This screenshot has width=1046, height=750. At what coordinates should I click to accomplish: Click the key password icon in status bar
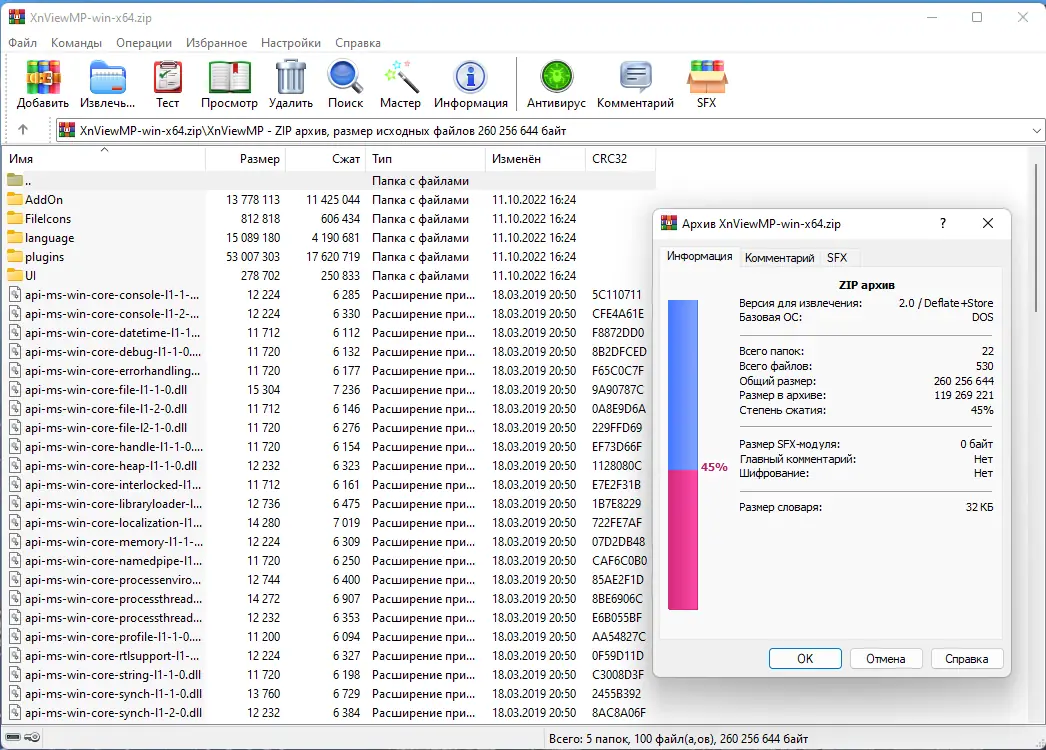32,737
